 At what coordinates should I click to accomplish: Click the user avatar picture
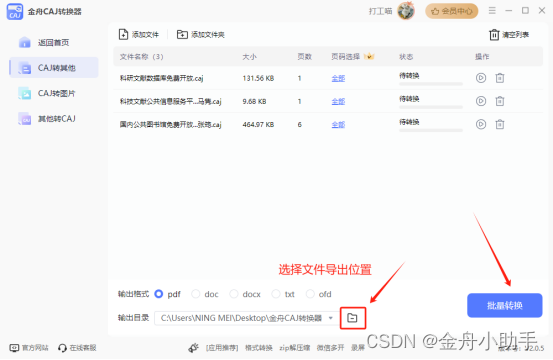point(406,11)
